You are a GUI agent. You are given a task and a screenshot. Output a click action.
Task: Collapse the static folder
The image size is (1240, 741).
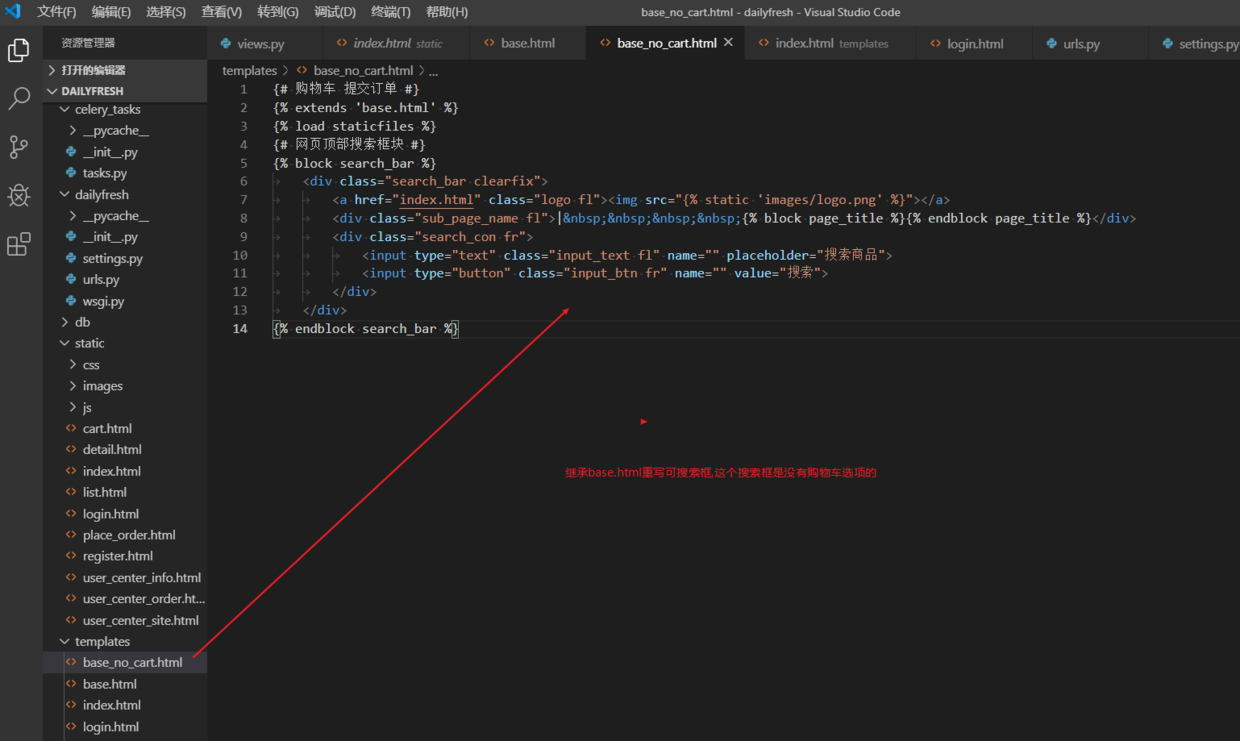(125, 343)
